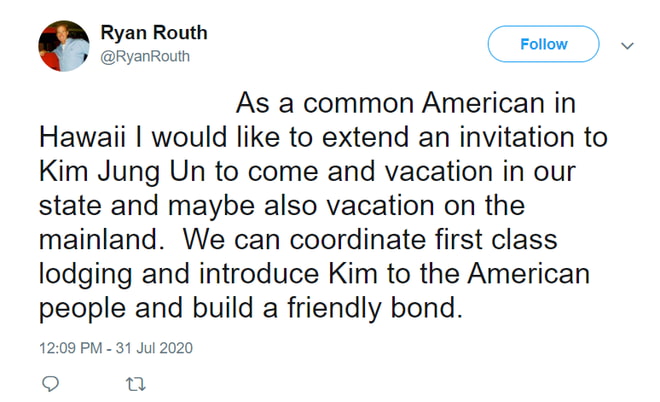Expand the tweet options chevron

point(628,45)
